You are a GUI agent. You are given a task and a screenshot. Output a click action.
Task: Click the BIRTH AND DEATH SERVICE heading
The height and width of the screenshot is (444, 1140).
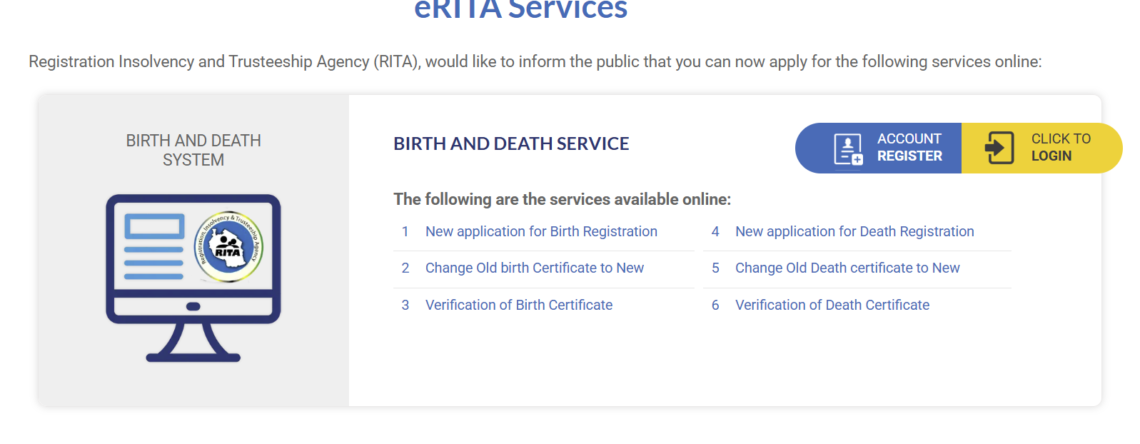(x=511, y=144)
